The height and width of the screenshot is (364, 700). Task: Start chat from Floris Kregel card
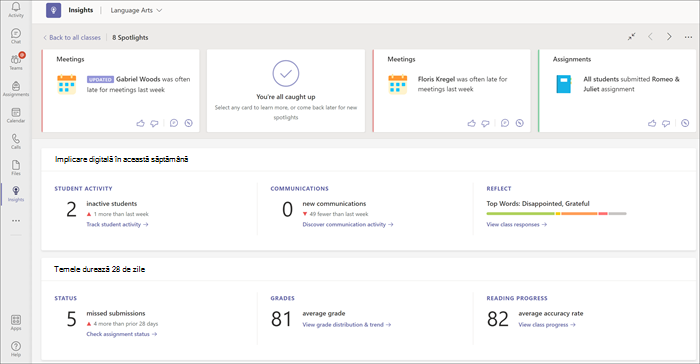pos(505,123)
